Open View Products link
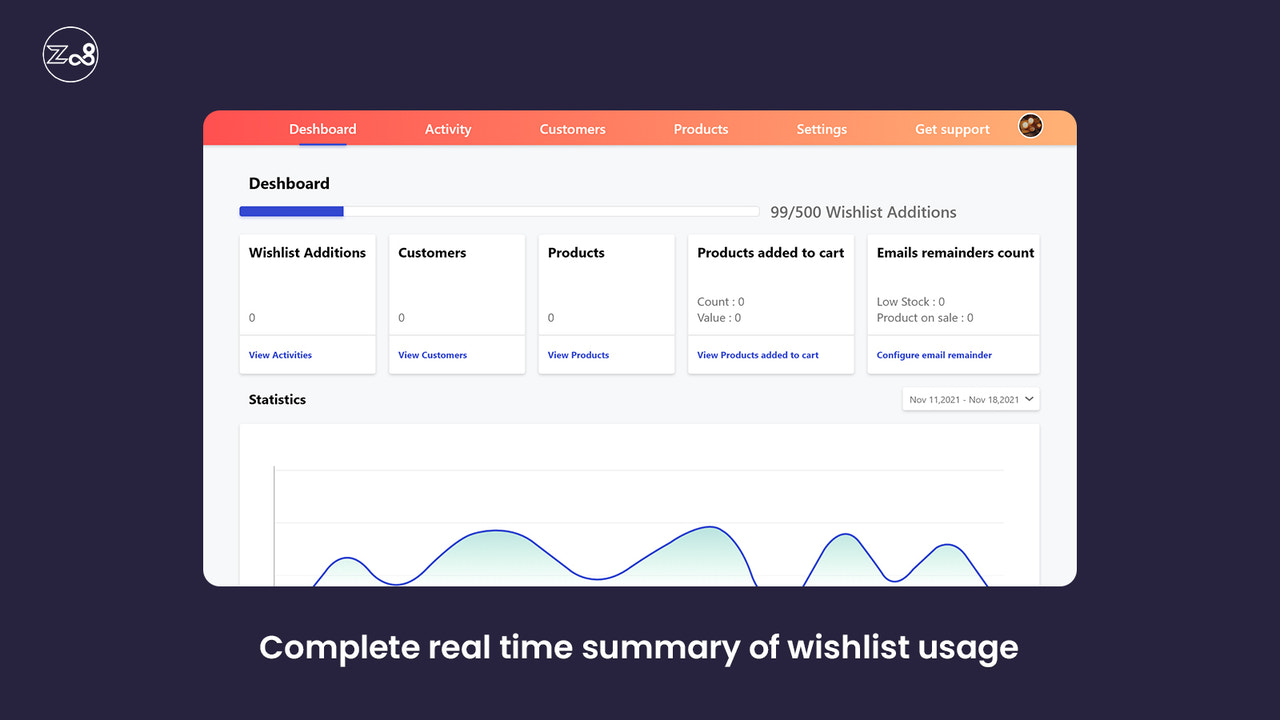This screenshot has width=1280, height=720. click(578, 354)
